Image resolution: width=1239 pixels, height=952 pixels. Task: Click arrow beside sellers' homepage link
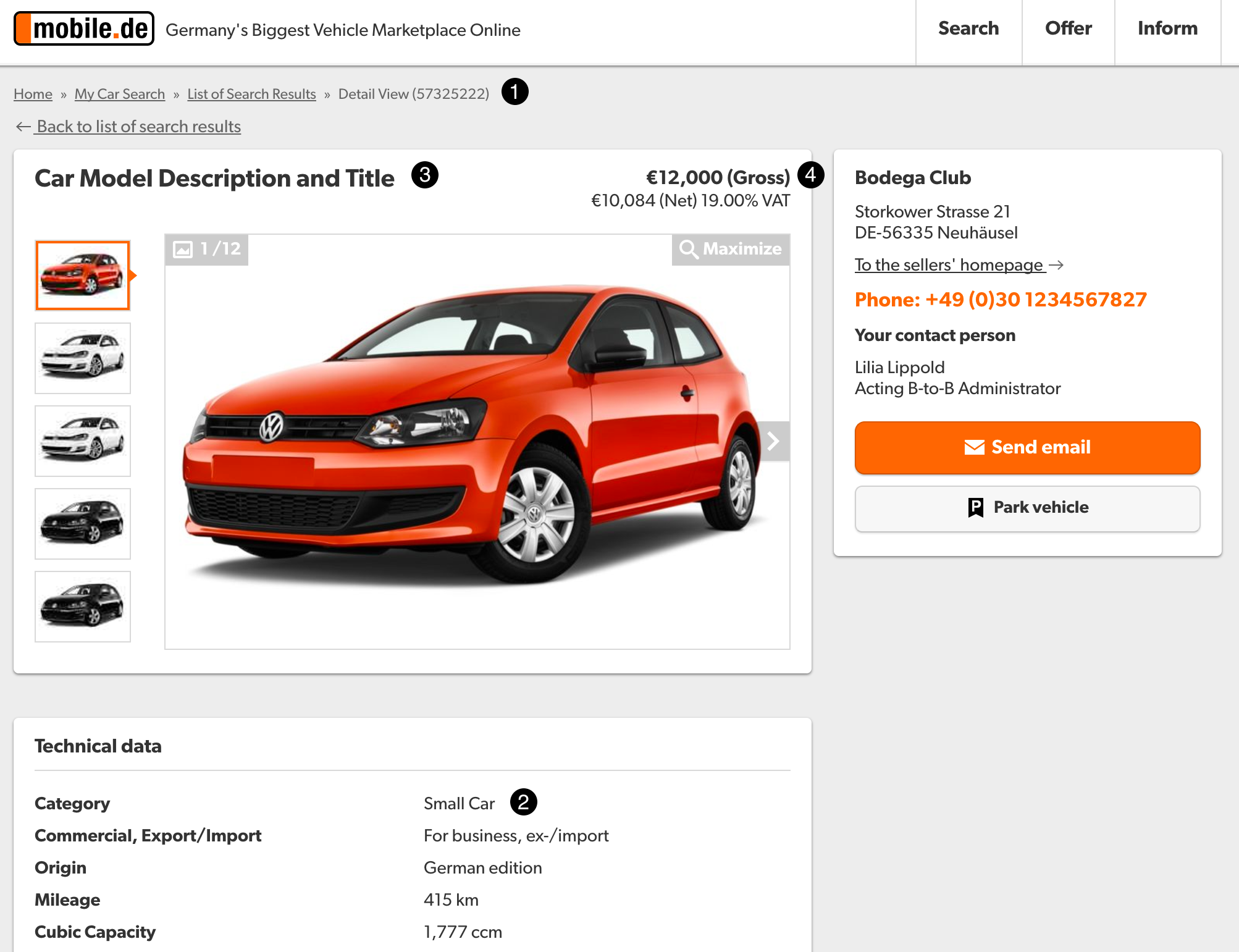click(1056, 265)
